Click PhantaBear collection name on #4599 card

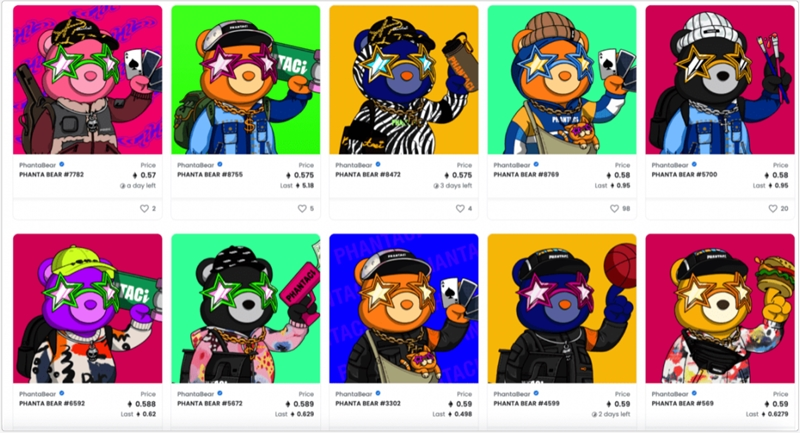tap(512, 394)
